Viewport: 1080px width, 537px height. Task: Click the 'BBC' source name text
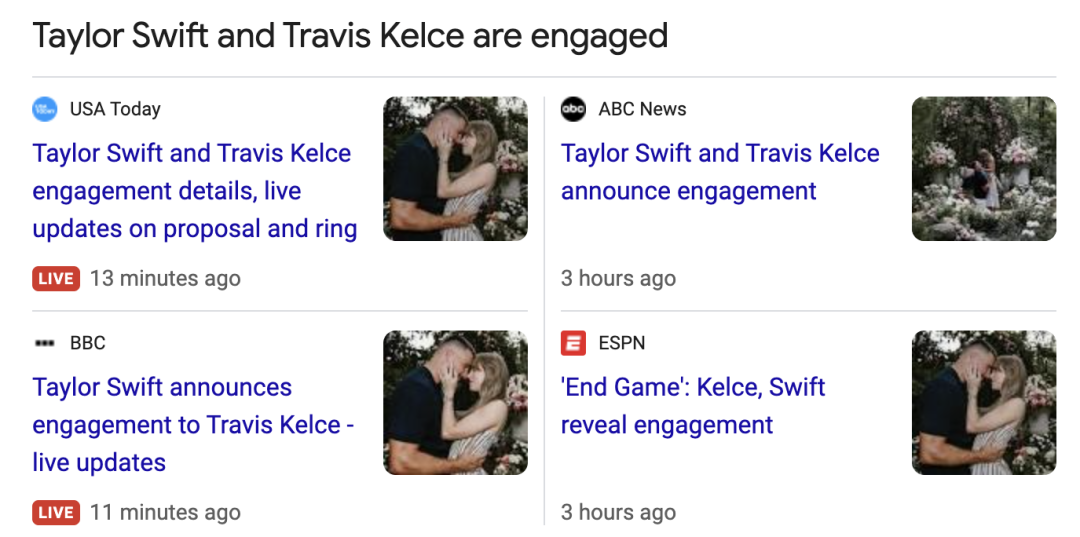click(x=88, y=343)
